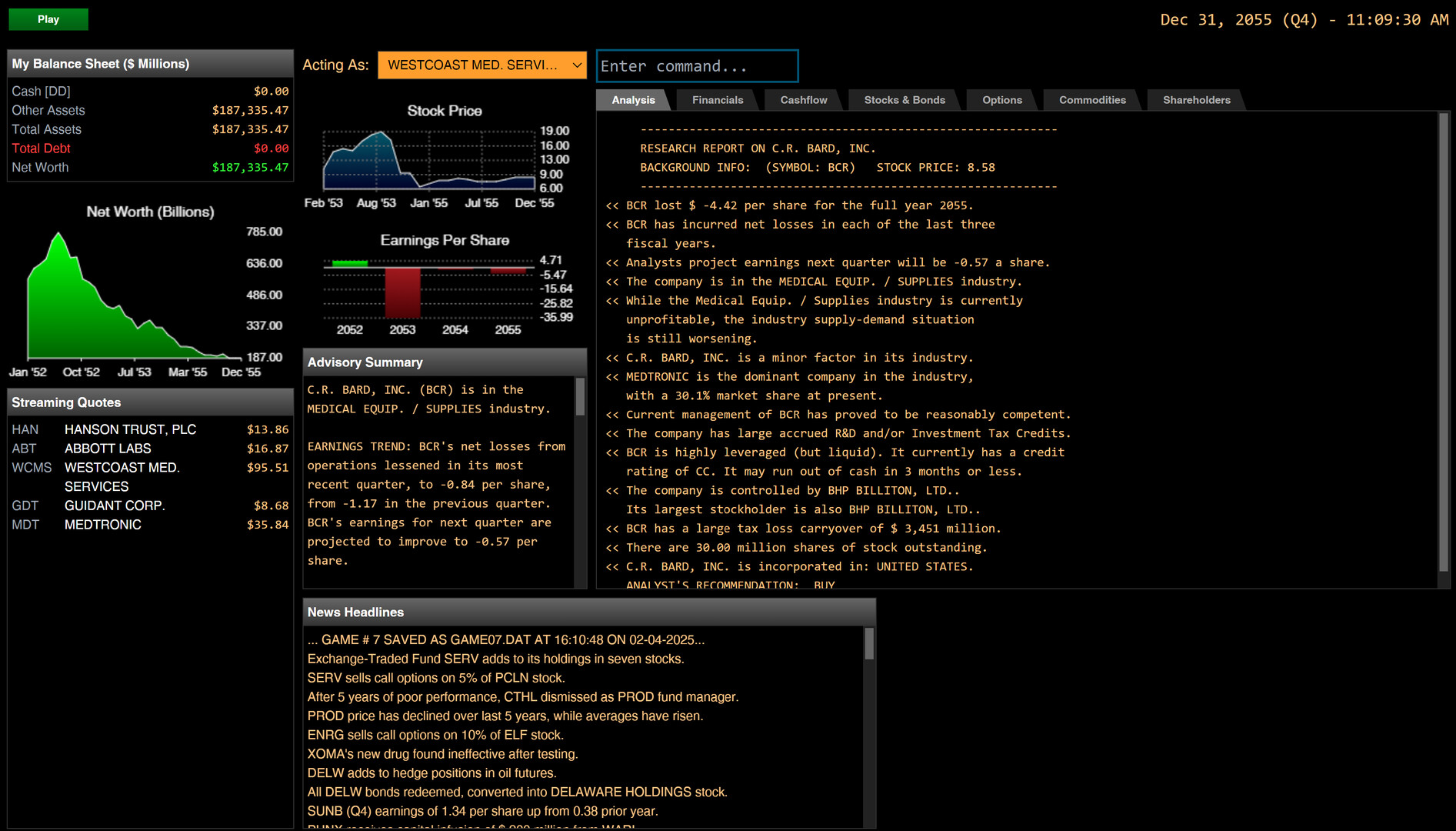Click the Streaming Quotes panel header
This screenshot has width=1456, height=831.
coord(150,402)
